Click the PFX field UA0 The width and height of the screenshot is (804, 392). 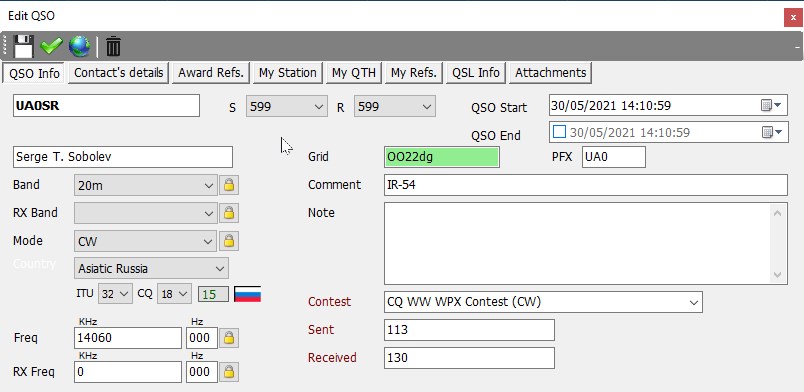tap(614, 157)
